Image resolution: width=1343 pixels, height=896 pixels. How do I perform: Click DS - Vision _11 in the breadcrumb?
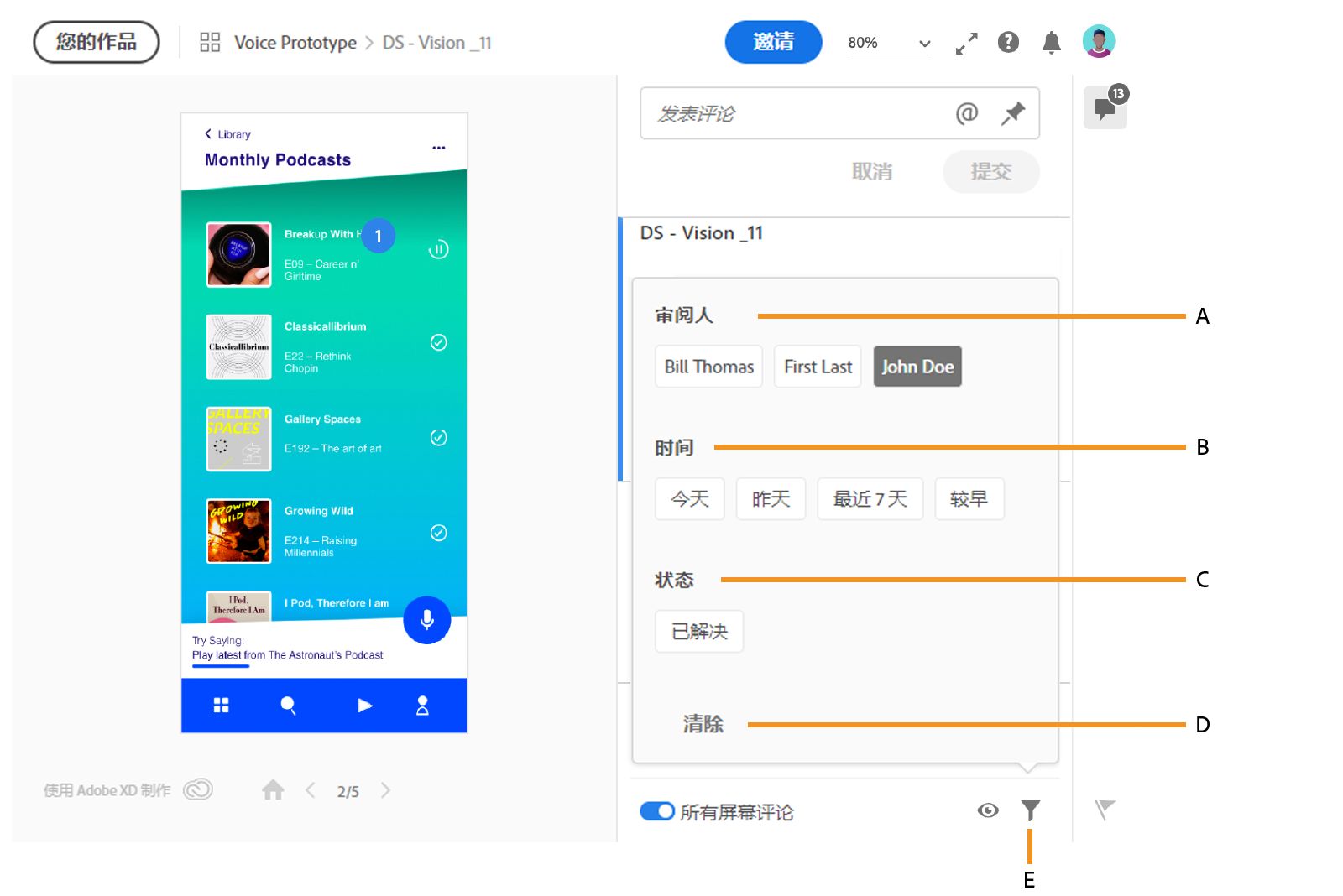(436, 42)
